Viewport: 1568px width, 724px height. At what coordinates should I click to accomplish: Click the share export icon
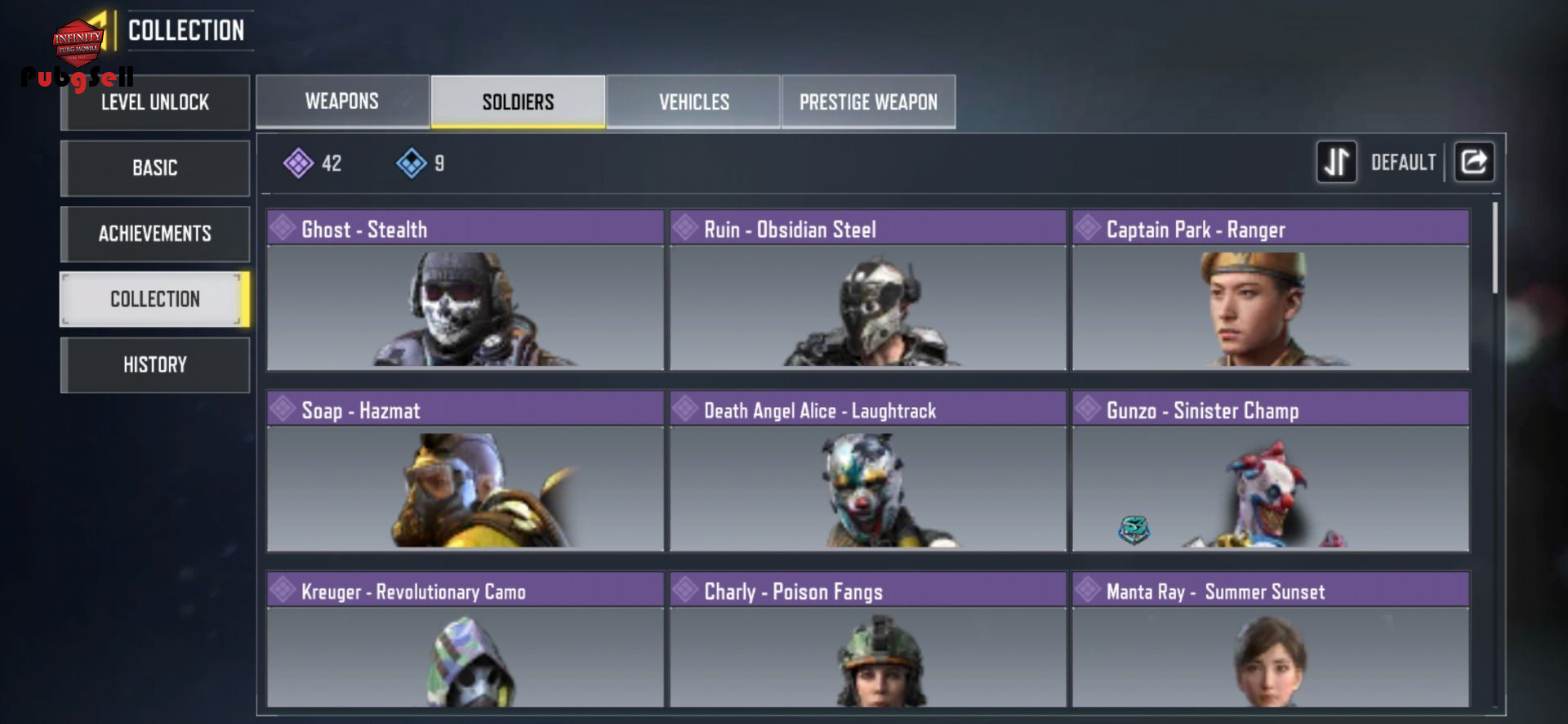[1474, 162]
